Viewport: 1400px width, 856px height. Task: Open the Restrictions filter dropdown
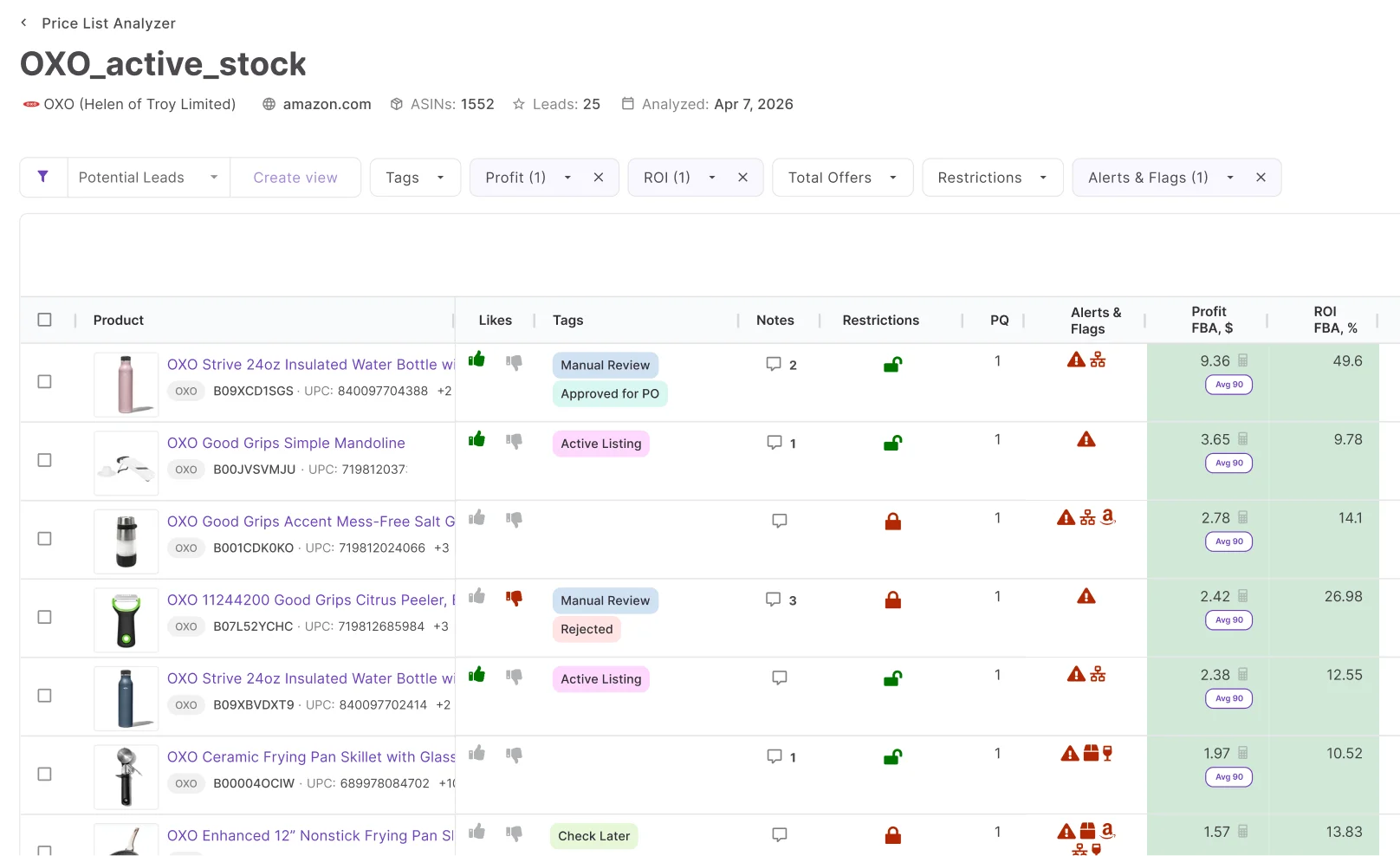tap(993, 177)
